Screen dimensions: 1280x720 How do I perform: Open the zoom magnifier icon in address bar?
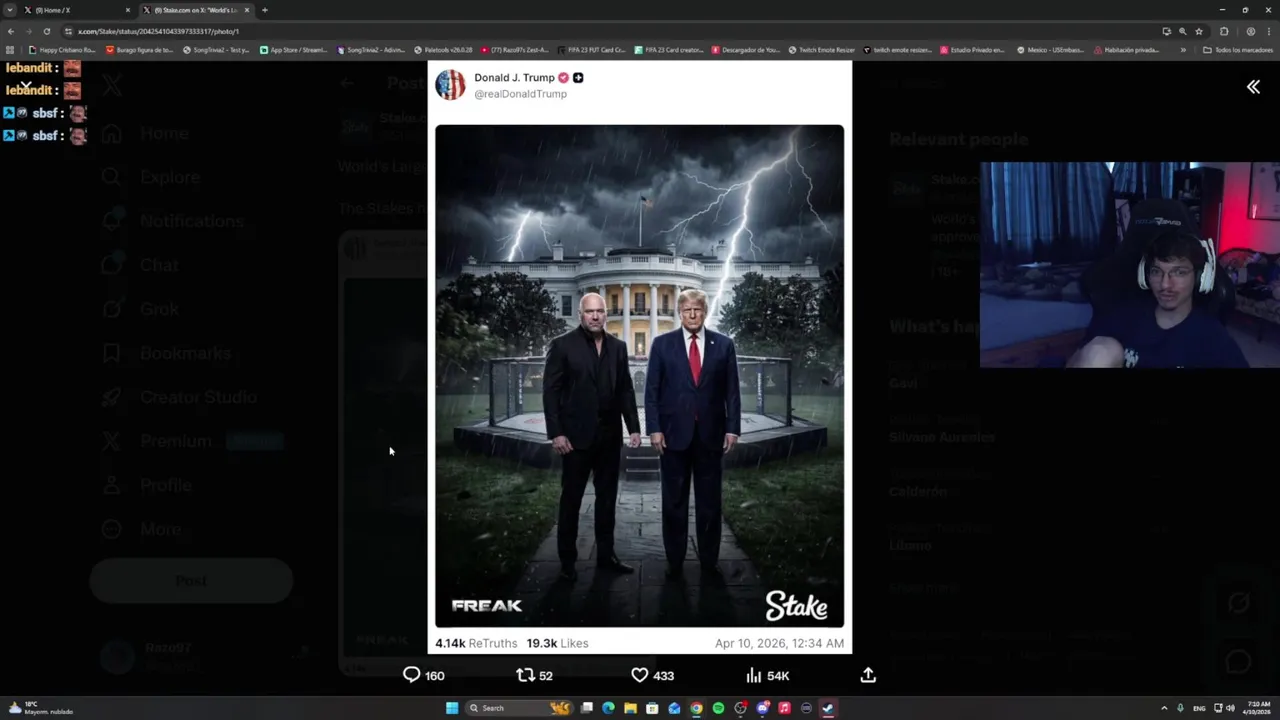click(x=1182, y=31)
